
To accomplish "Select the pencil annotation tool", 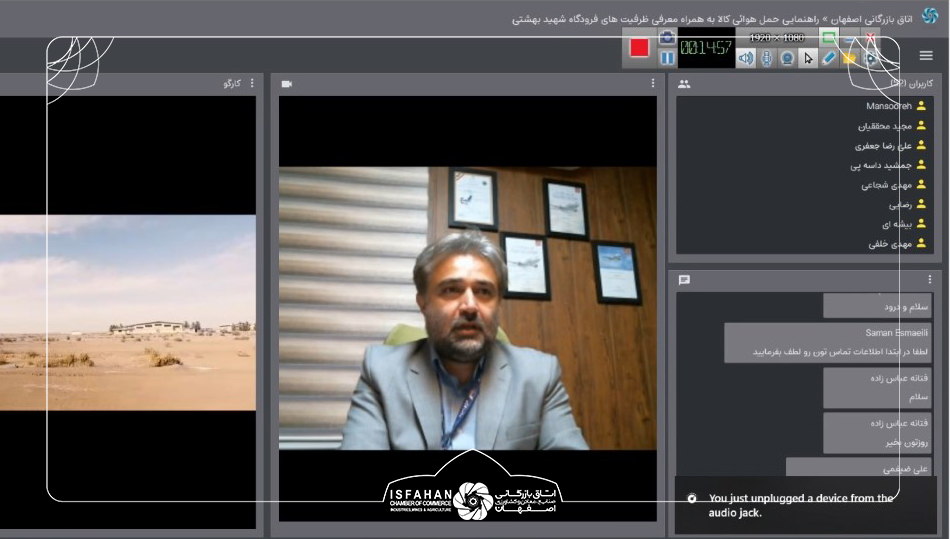I will (829, 58).
